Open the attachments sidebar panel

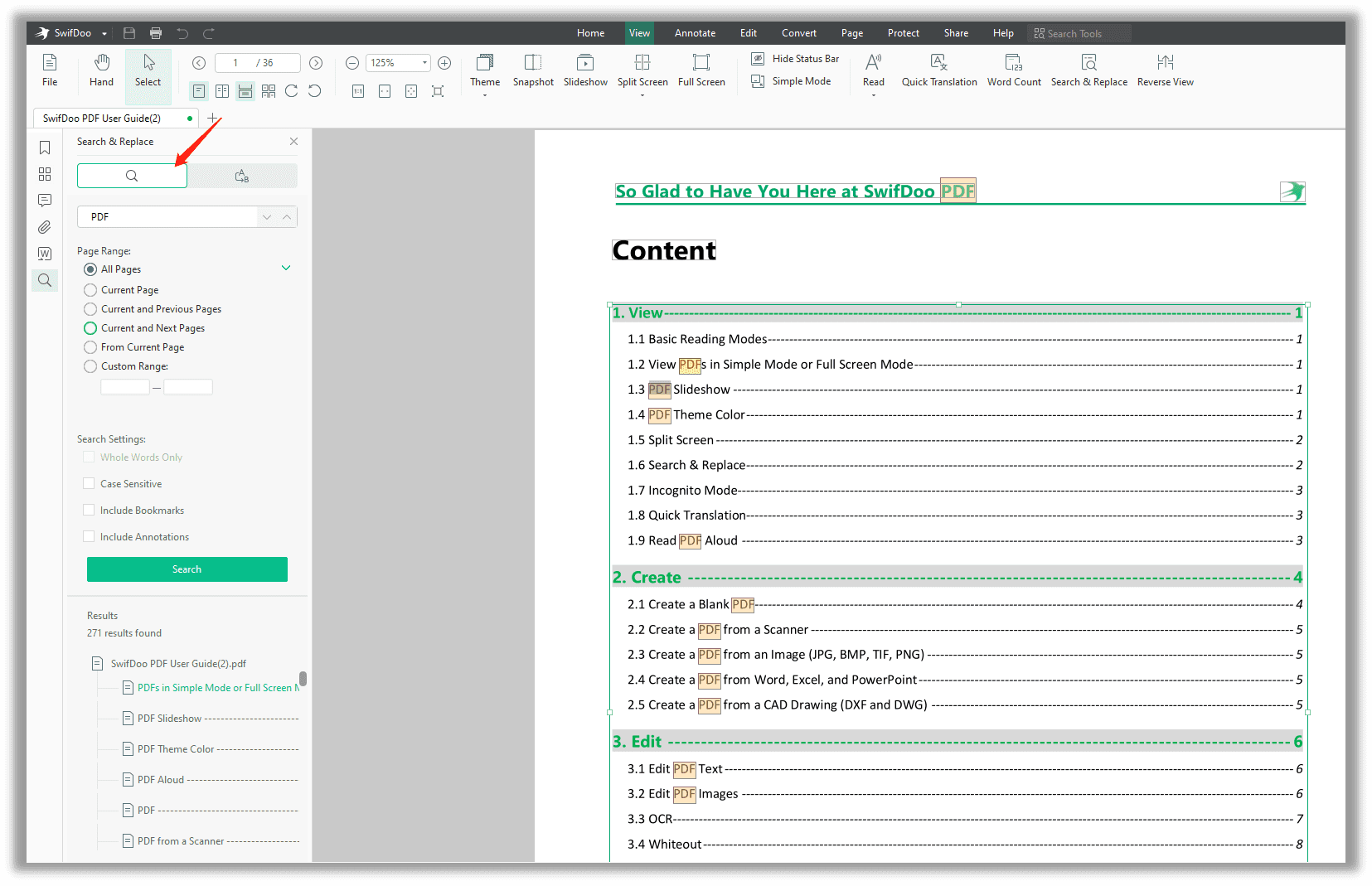(x=45, y=227)
